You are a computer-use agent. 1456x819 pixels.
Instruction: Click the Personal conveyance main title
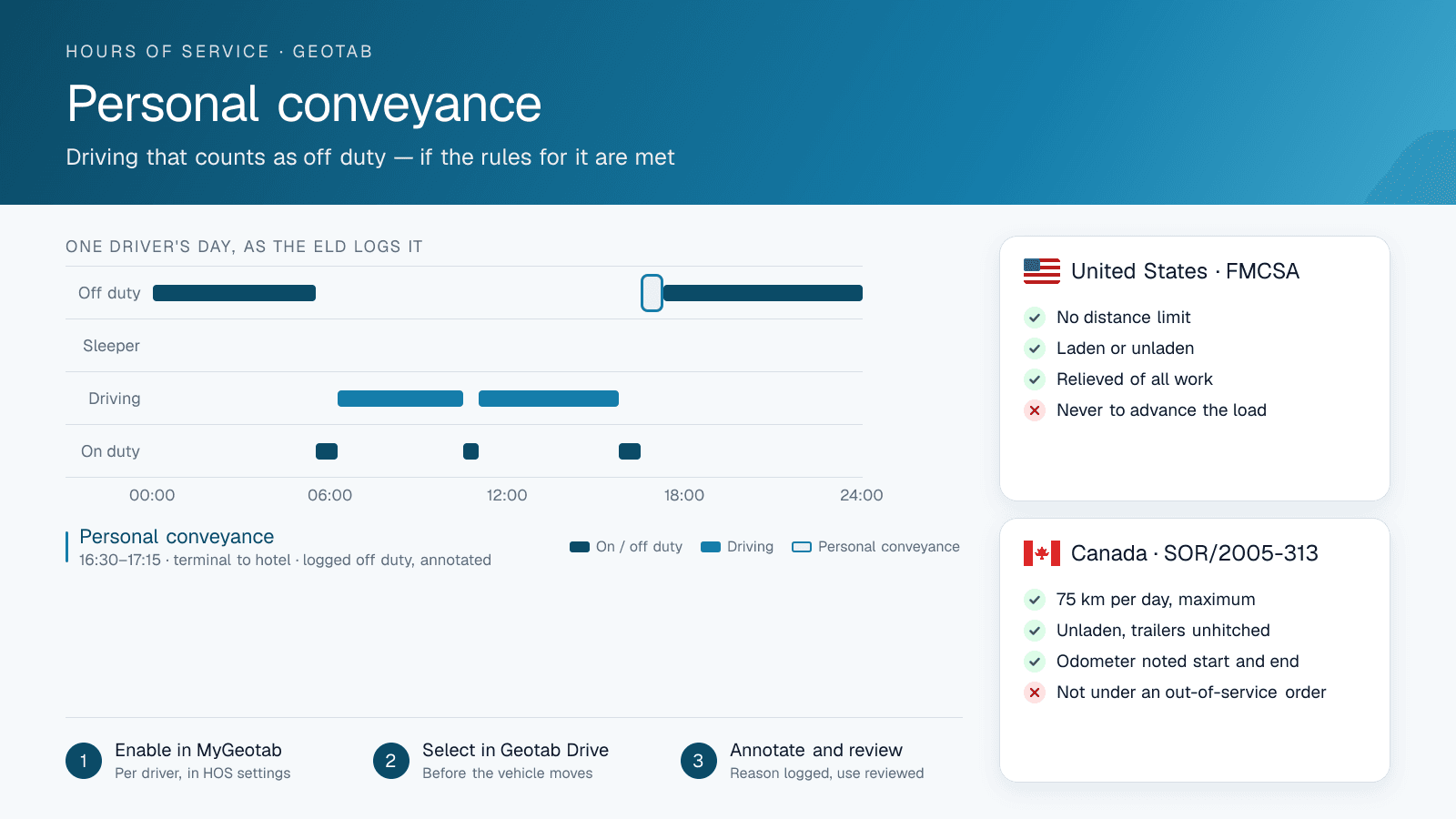pyautogui.click(x=304, y=104)
